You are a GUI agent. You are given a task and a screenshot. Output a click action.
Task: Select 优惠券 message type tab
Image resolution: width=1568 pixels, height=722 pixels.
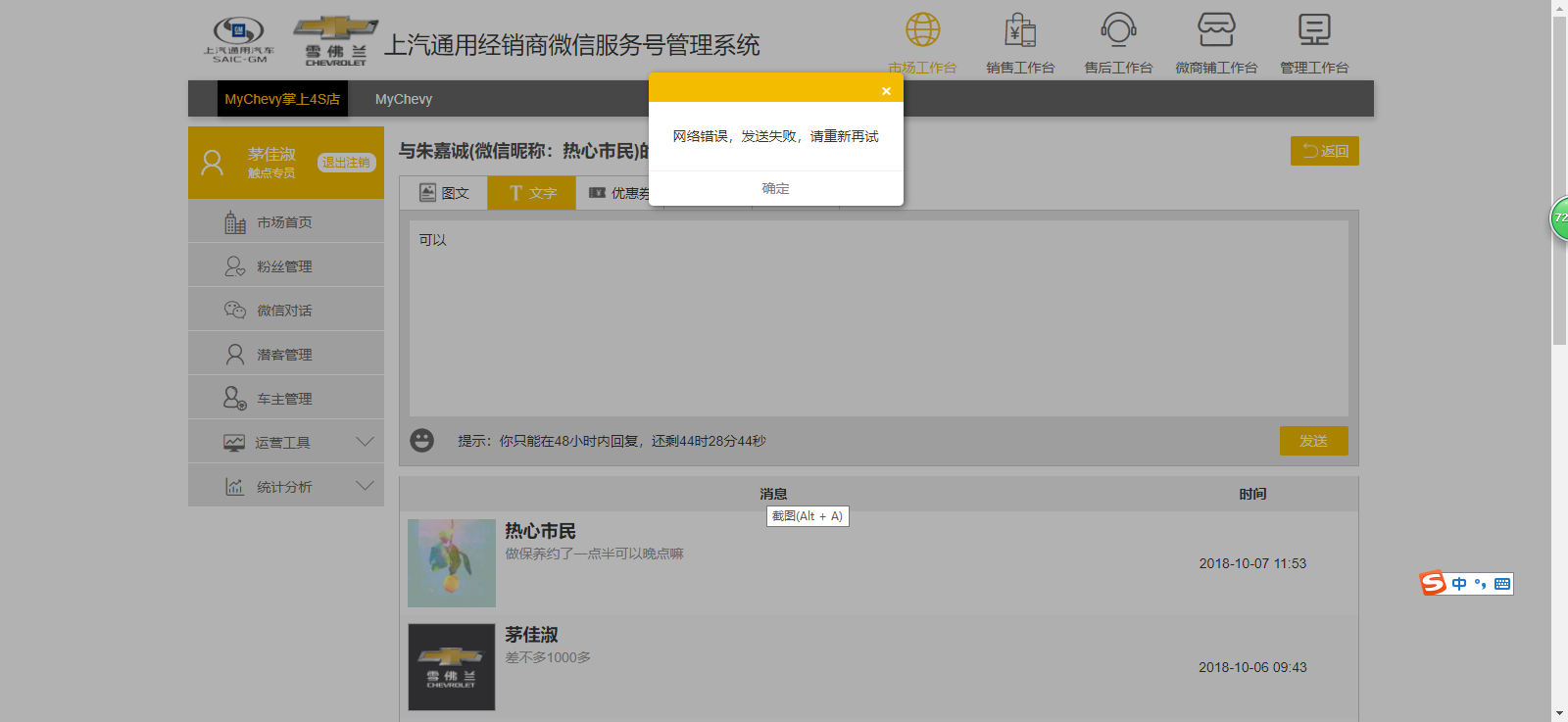point(619,193)
